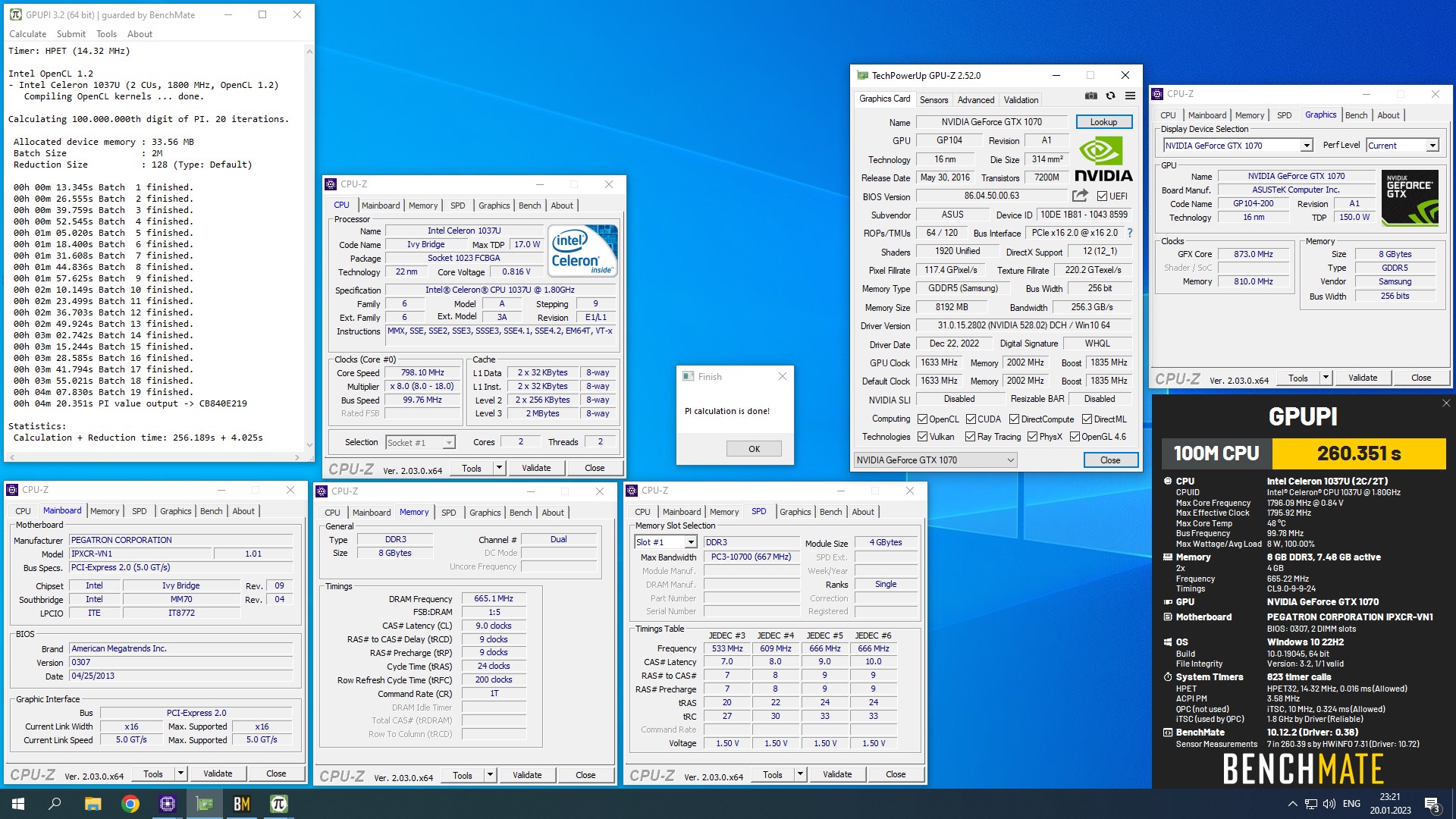Refresh GPU-Z data with refresh icon
This screenshot has width=1456, height=819.
tap(1110, 96)
